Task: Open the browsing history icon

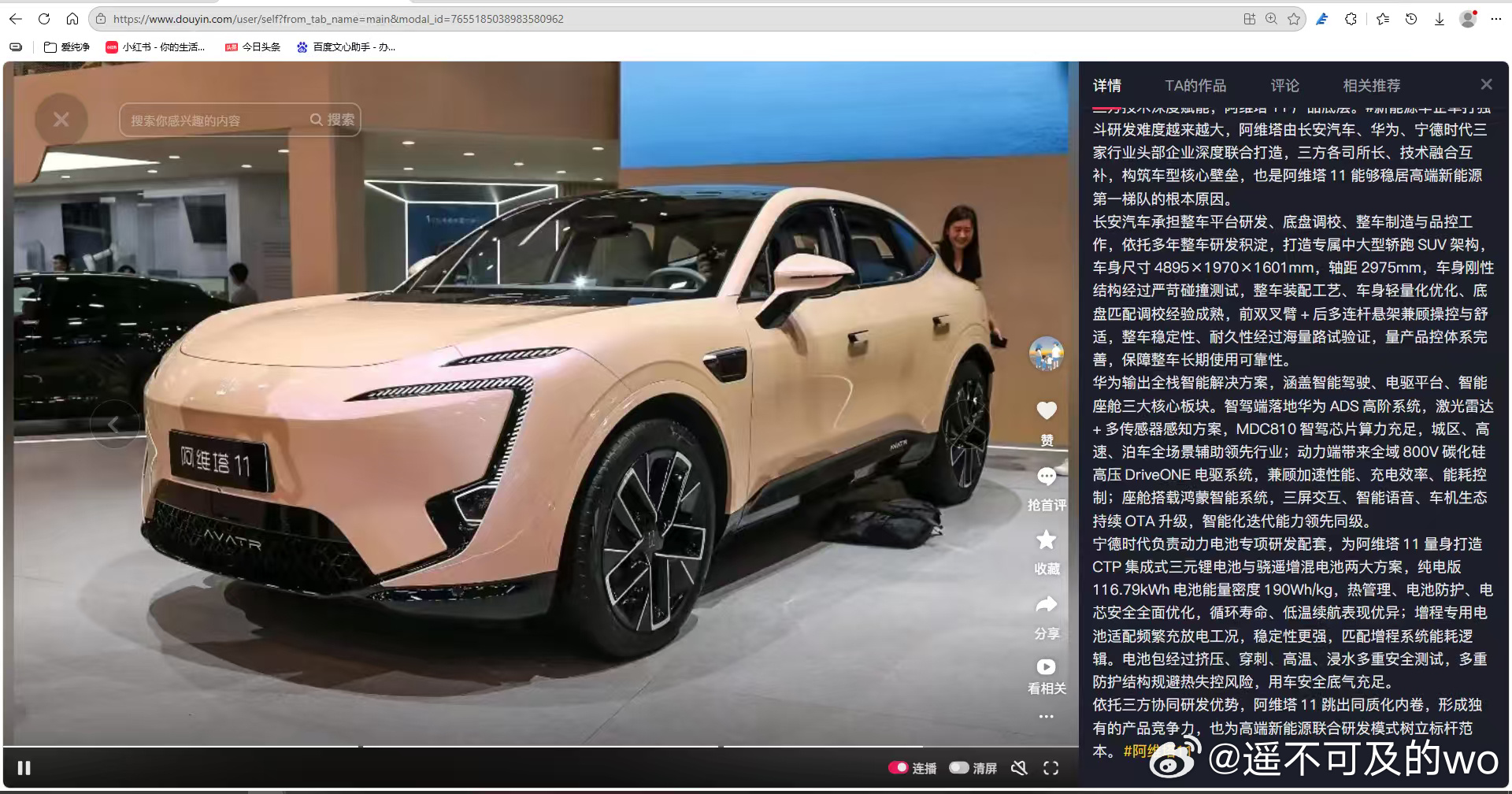Action: click(1411, 19)
